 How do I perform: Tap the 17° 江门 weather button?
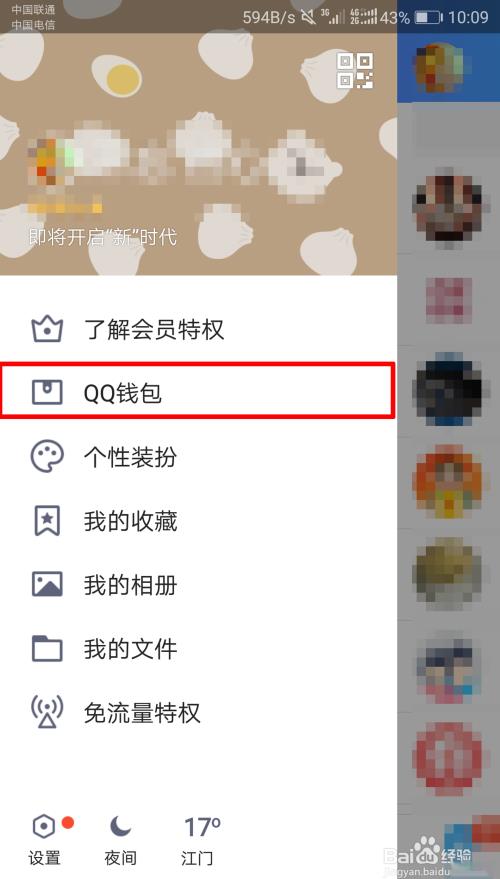[201, 840]
